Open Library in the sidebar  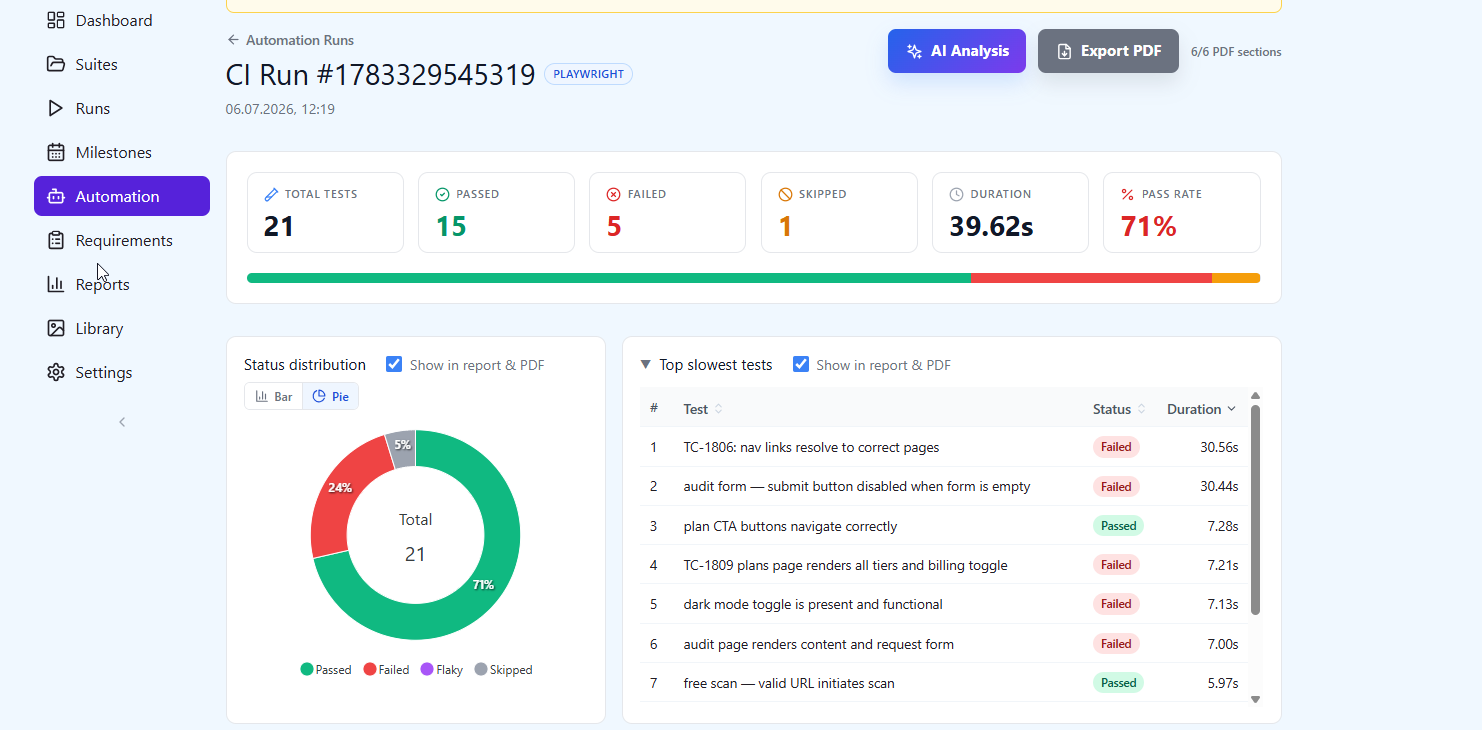[x=122, y=328]
